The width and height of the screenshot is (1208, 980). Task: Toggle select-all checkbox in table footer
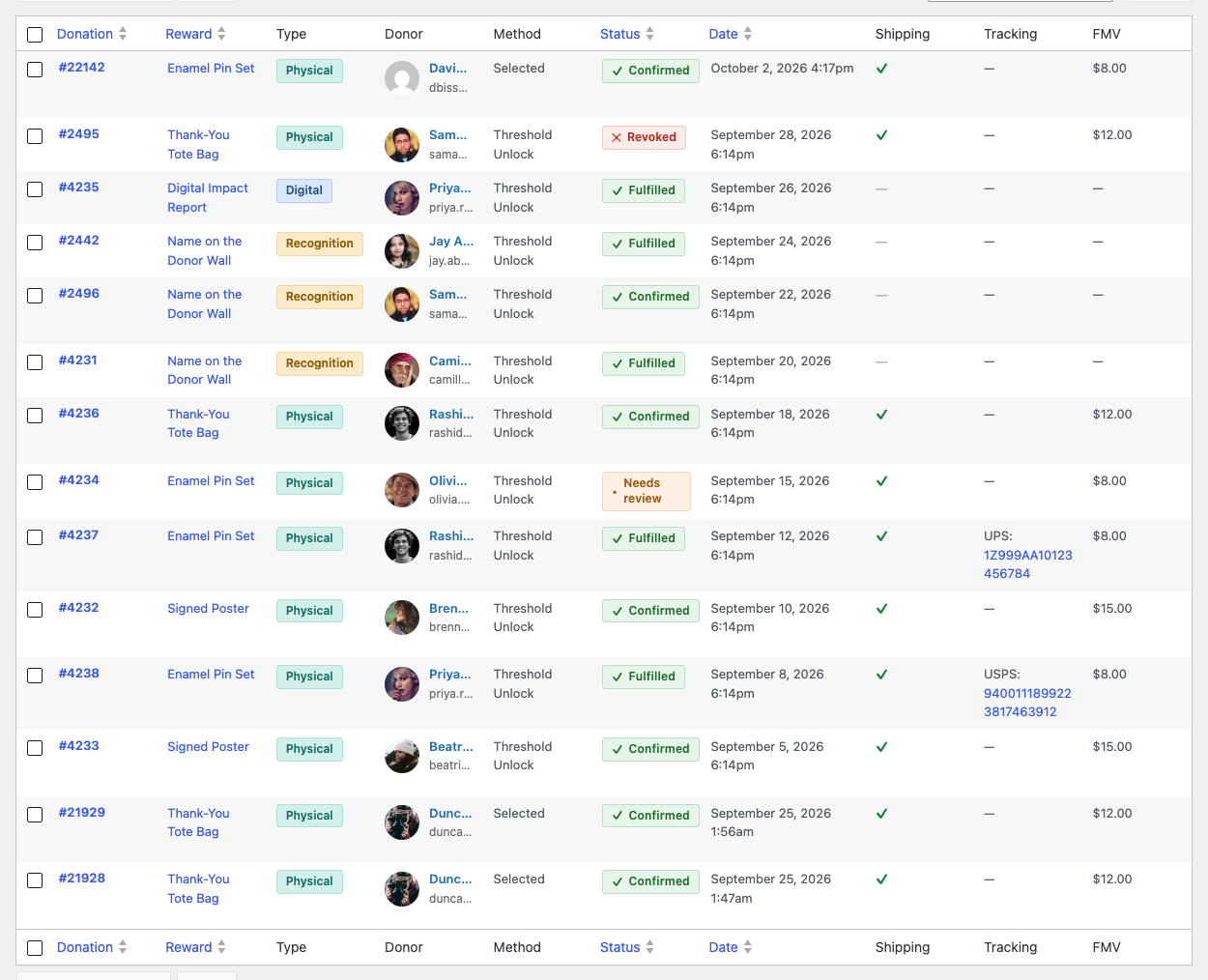[35, 948]
